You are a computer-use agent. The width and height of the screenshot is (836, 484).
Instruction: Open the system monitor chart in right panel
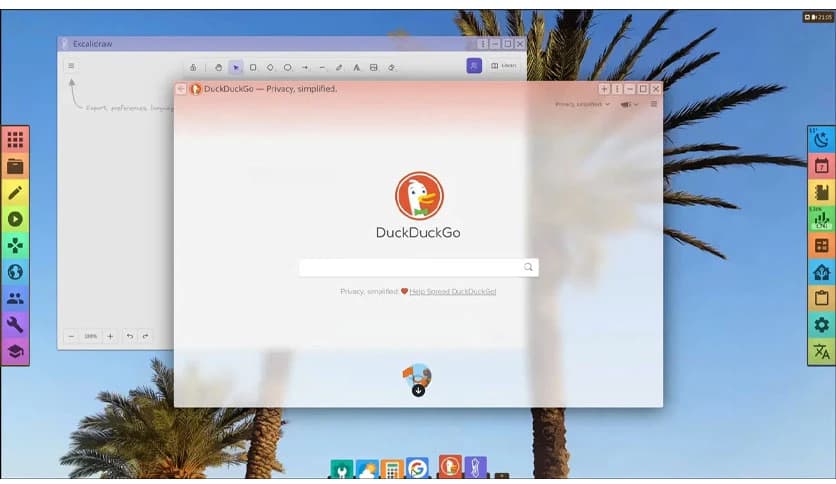(822, 219)
